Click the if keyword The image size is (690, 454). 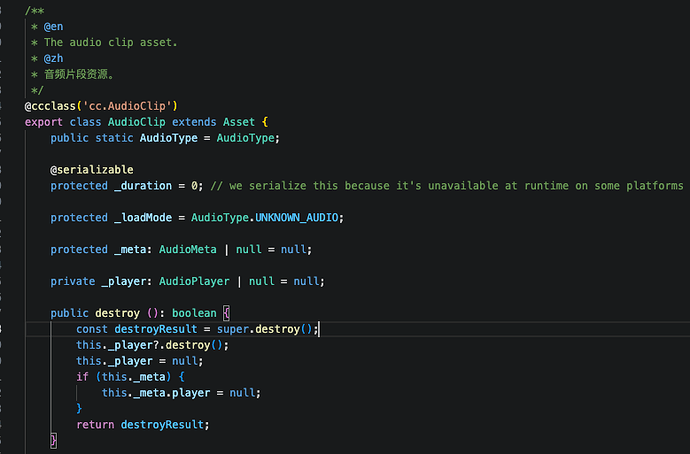click(82, 377)
